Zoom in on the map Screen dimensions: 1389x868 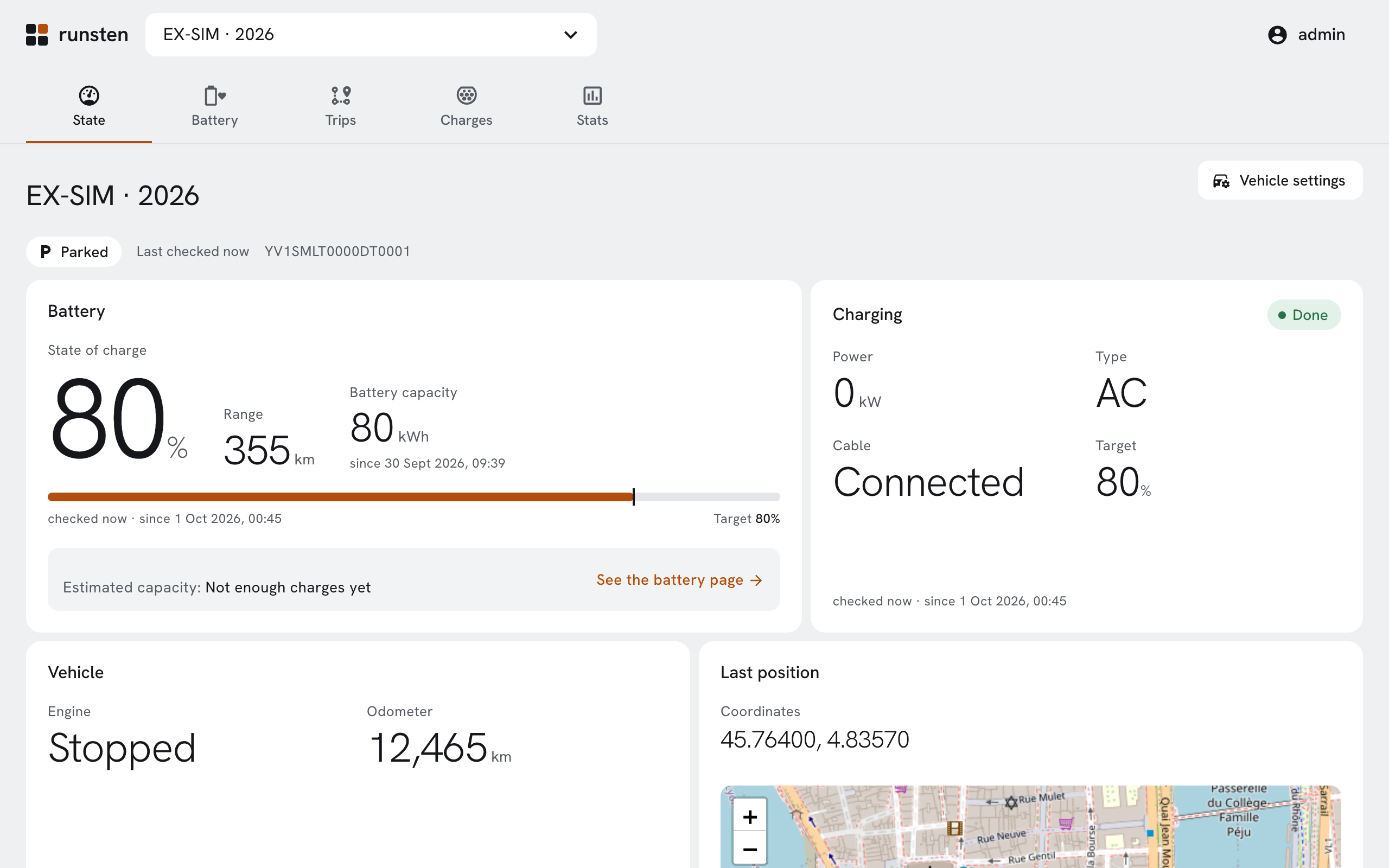[750, 816]
